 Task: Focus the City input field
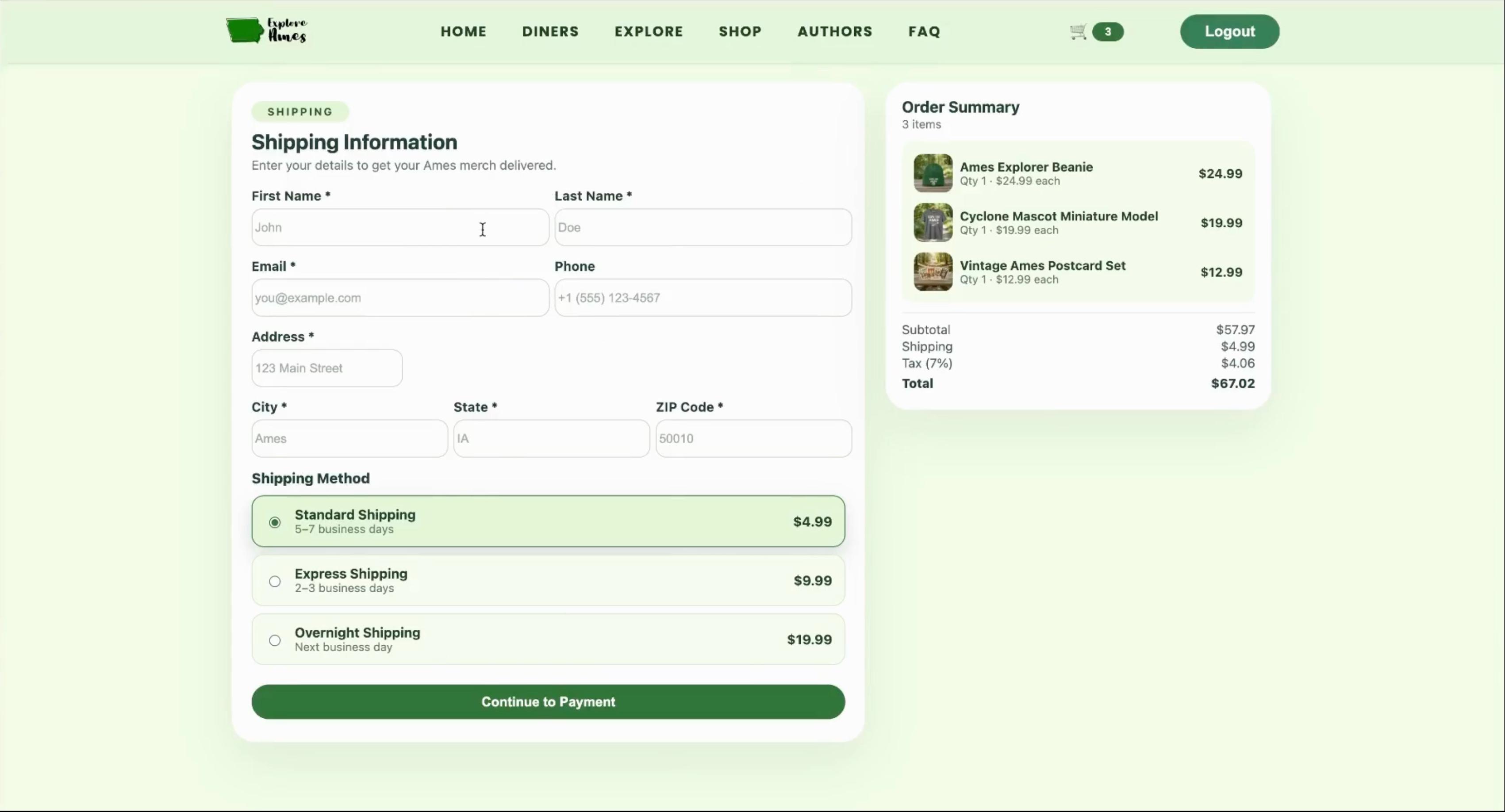(349, 438)
